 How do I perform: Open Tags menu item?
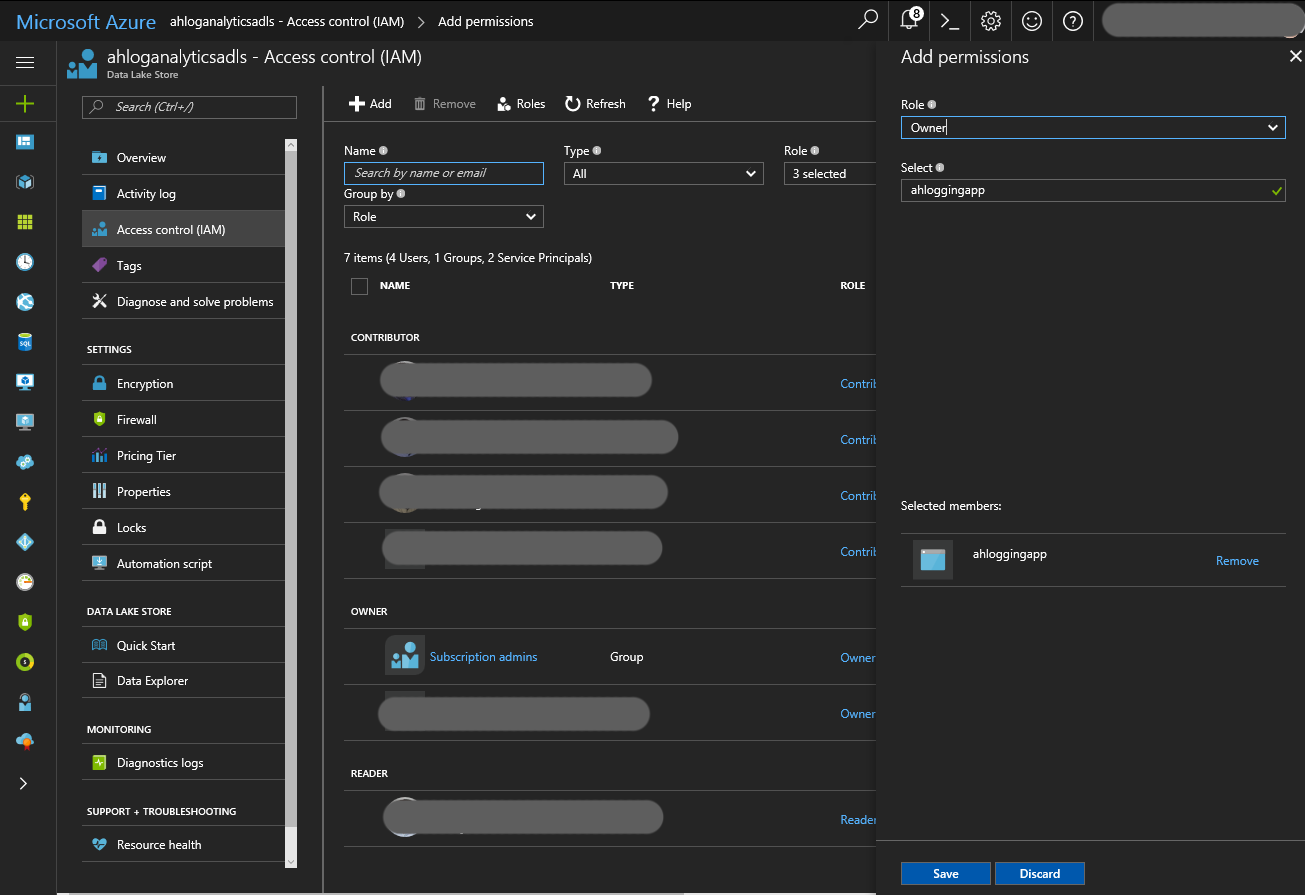click(x=184, y=266)
